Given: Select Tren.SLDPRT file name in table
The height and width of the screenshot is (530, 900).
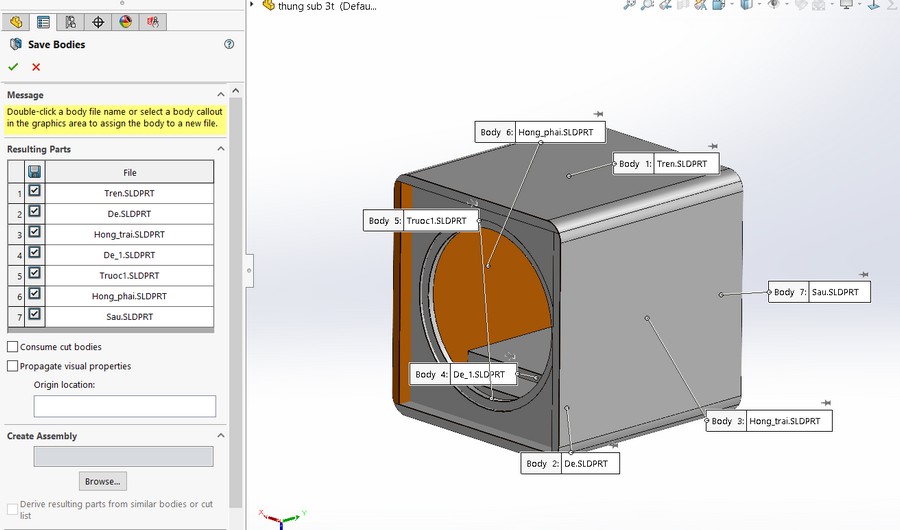Looking at the screenshot, I should pyautogui.click(x=129, y=194).
